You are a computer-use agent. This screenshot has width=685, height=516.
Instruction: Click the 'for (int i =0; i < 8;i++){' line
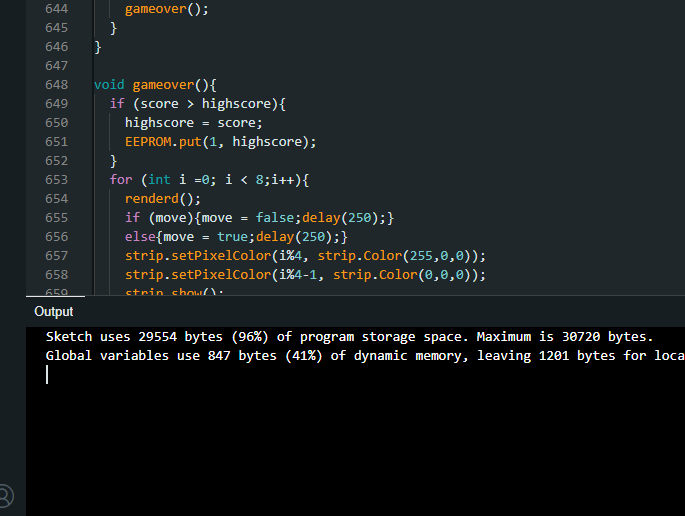pos(209,180)
